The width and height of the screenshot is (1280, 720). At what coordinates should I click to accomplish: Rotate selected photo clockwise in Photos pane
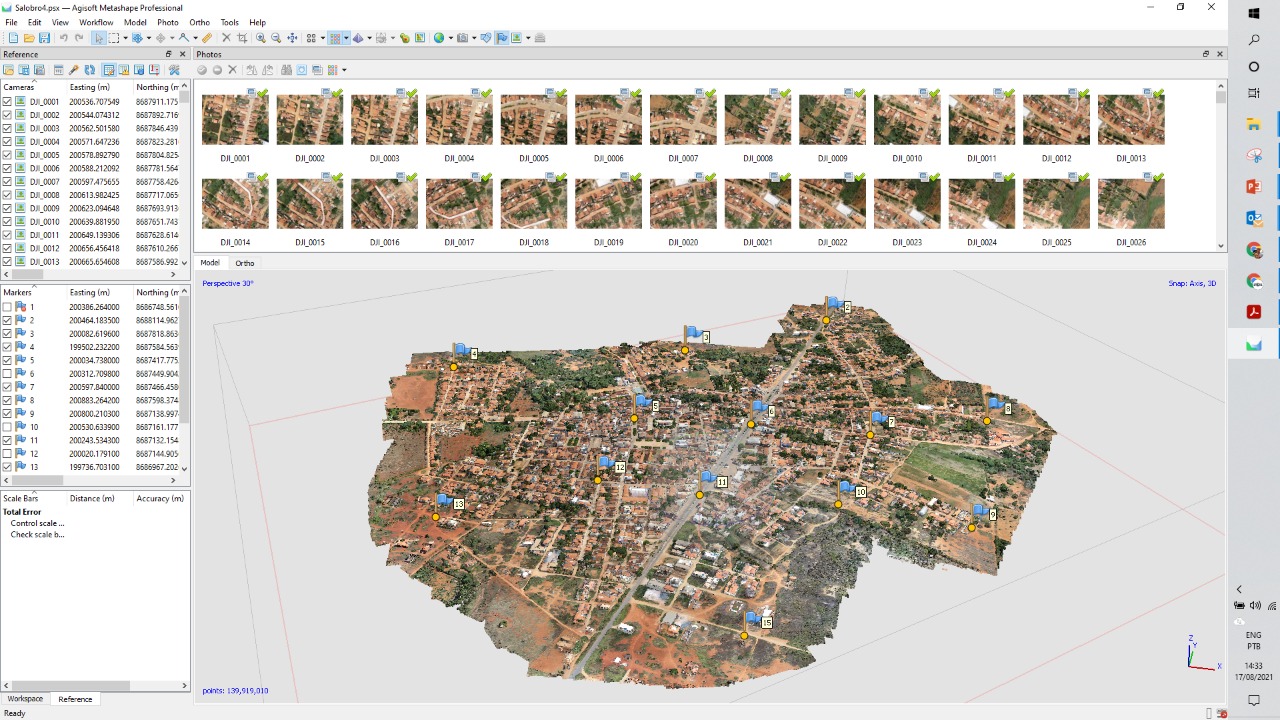point(270,70)
